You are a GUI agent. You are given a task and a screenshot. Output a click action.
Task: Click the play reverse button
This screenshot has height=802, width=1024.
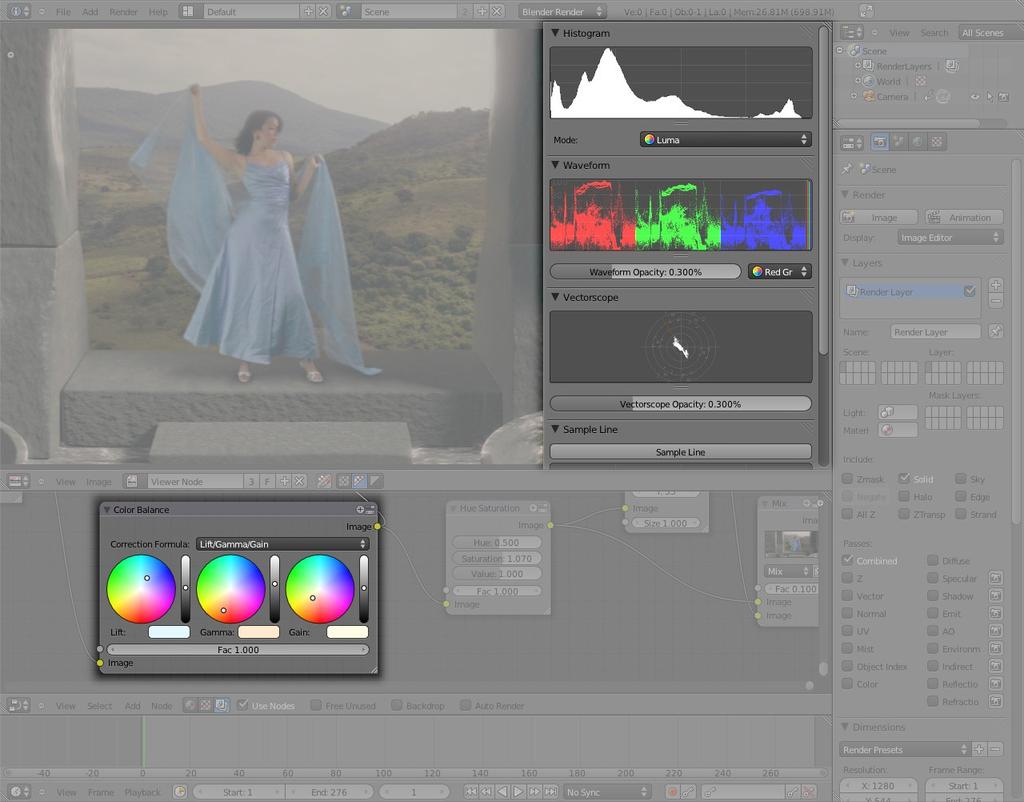coord(502,792)
